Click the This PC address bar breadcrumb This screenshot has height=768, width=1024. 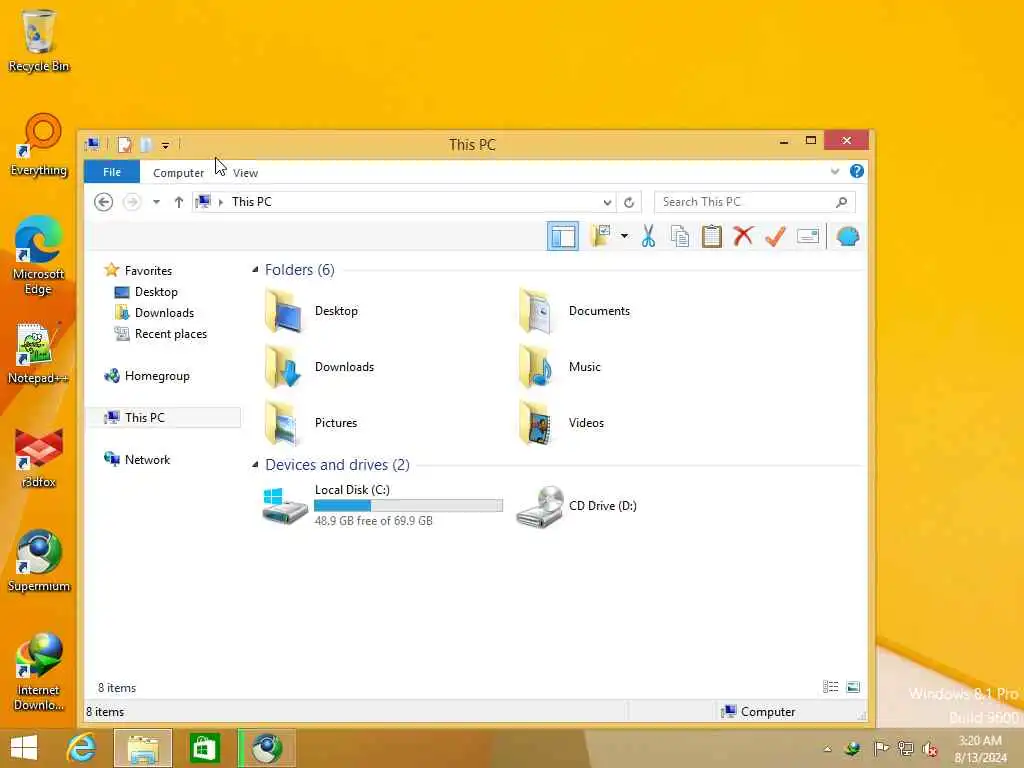pos(251,202)
